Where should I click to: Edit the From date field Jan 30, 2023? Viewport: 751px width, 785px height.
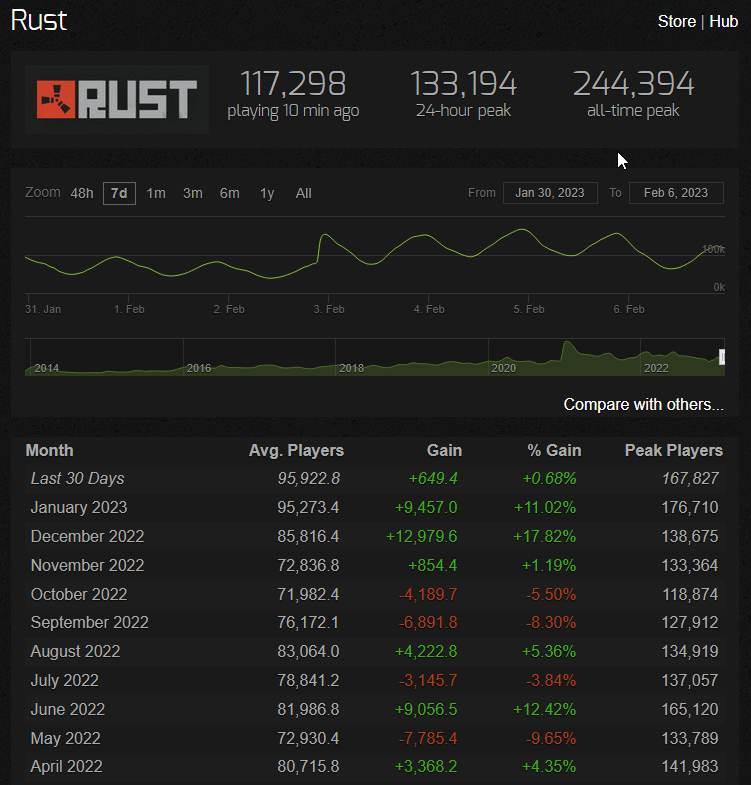pyautogui.click(x=550, y=193)
